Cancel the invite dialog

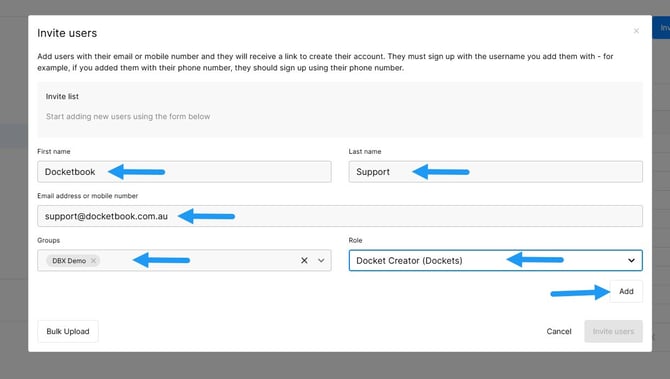(558, 331)
